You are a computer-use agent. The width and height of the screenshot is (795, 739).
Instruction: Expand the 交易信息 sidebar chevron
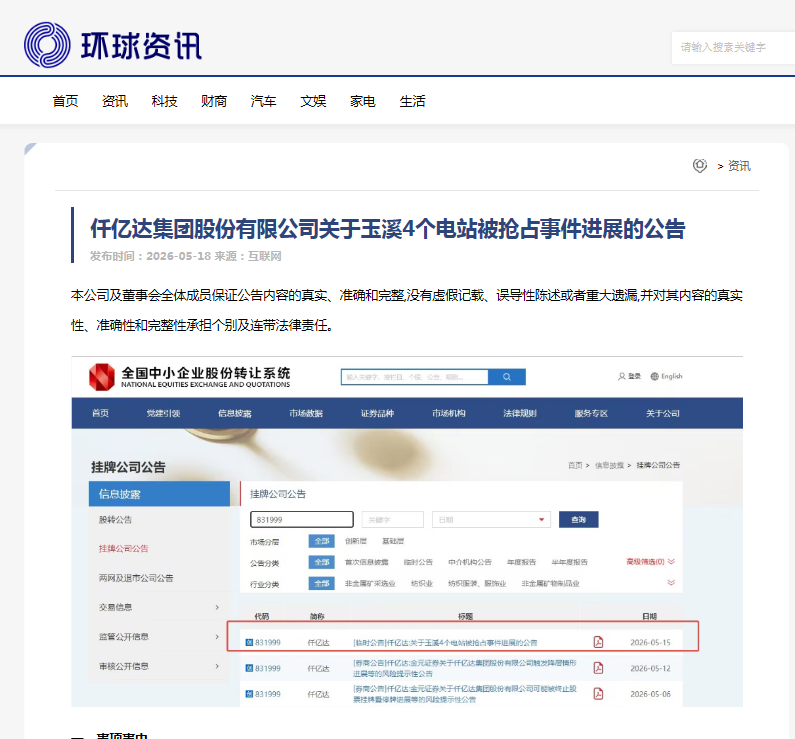217,607
